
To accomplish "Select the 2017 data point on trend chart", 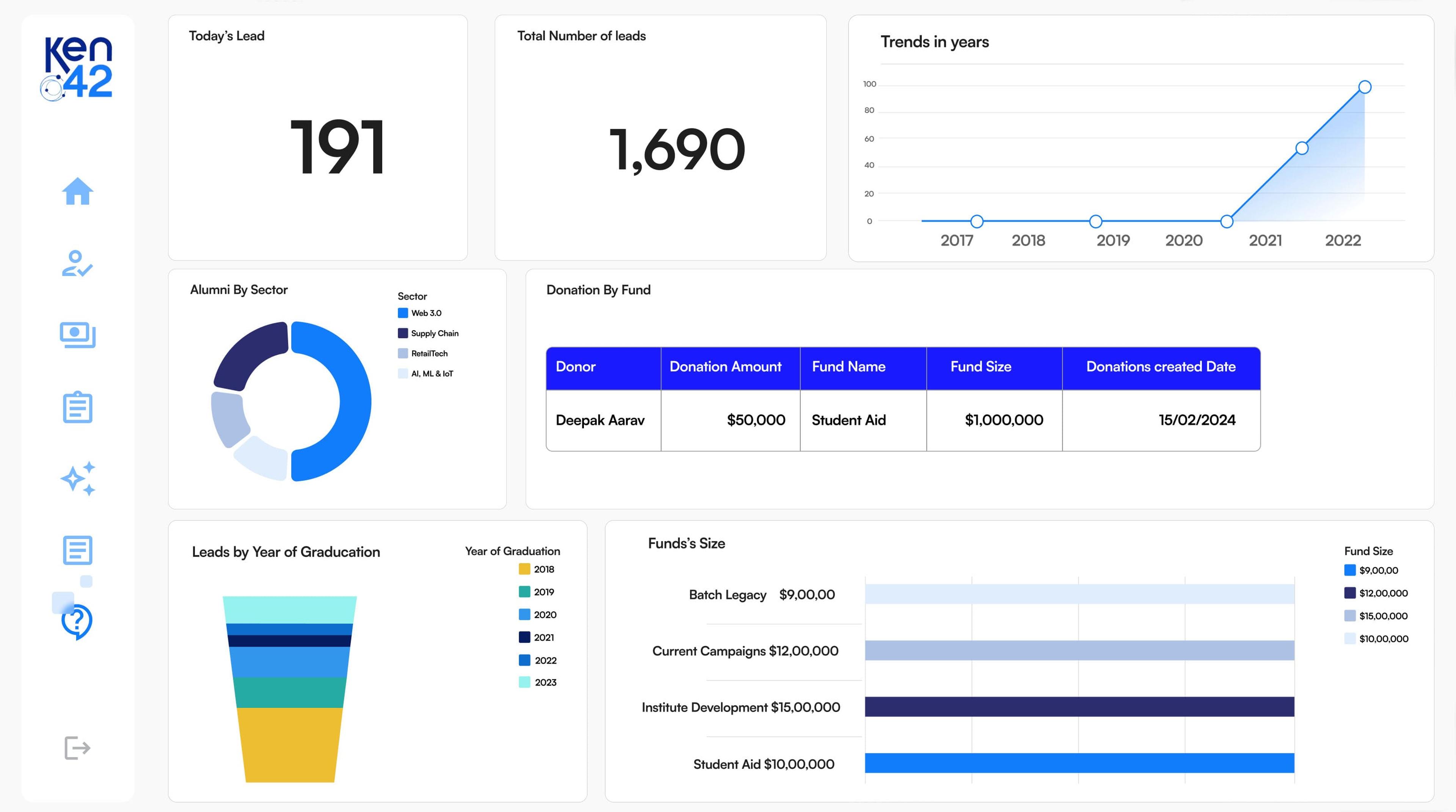I will click(977, 221).
